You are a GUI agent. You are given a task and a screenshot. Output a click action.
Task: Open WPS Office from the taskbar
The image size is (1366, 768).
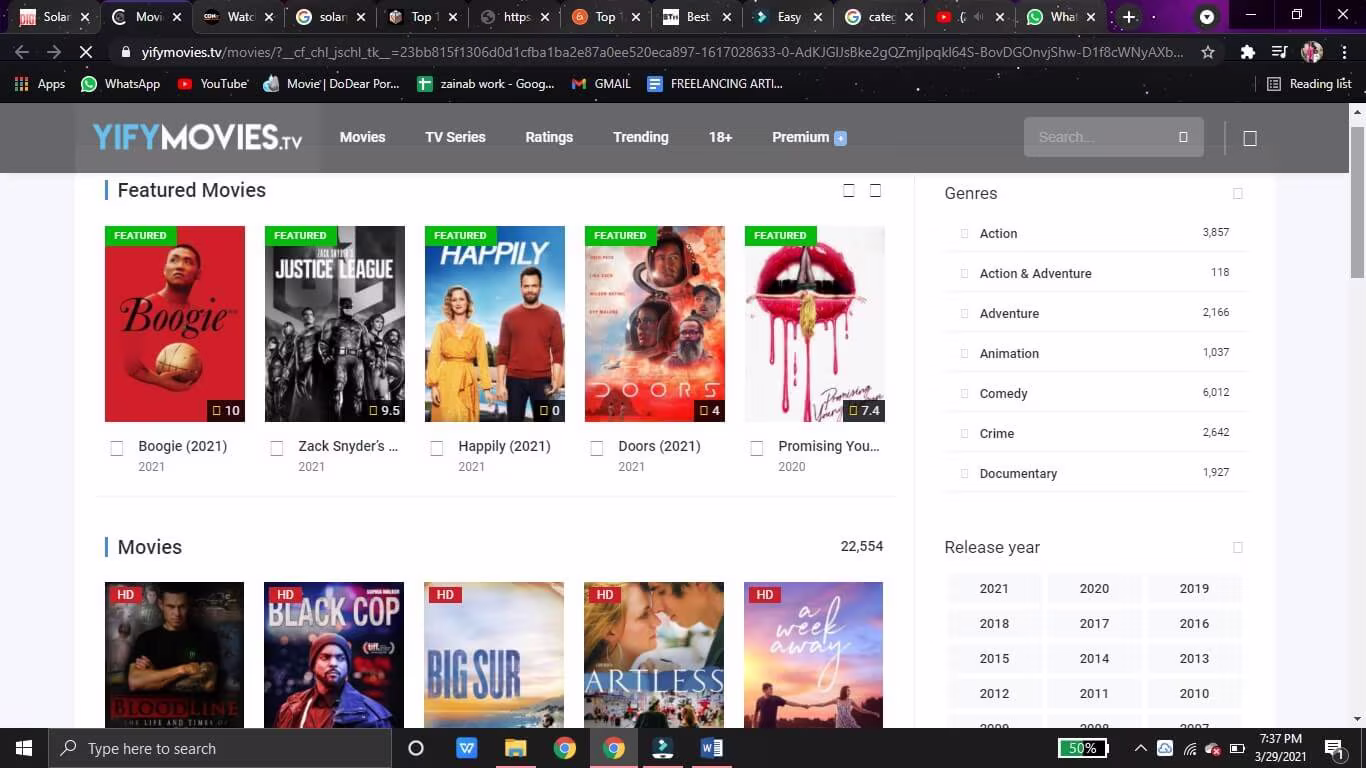466,748
